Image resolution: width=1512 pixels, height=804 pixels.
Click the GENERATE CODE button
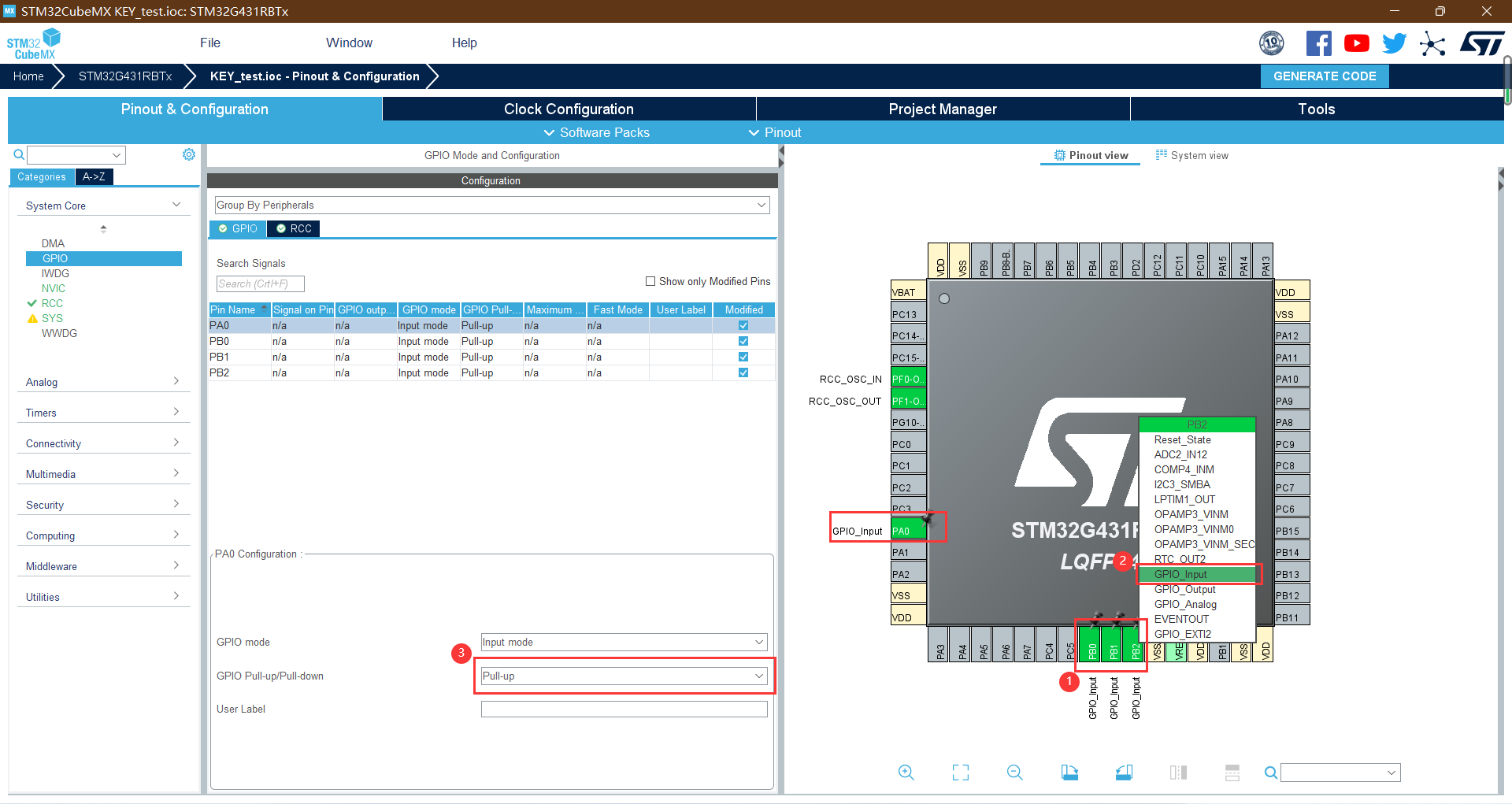click(x=1324, y=76)
